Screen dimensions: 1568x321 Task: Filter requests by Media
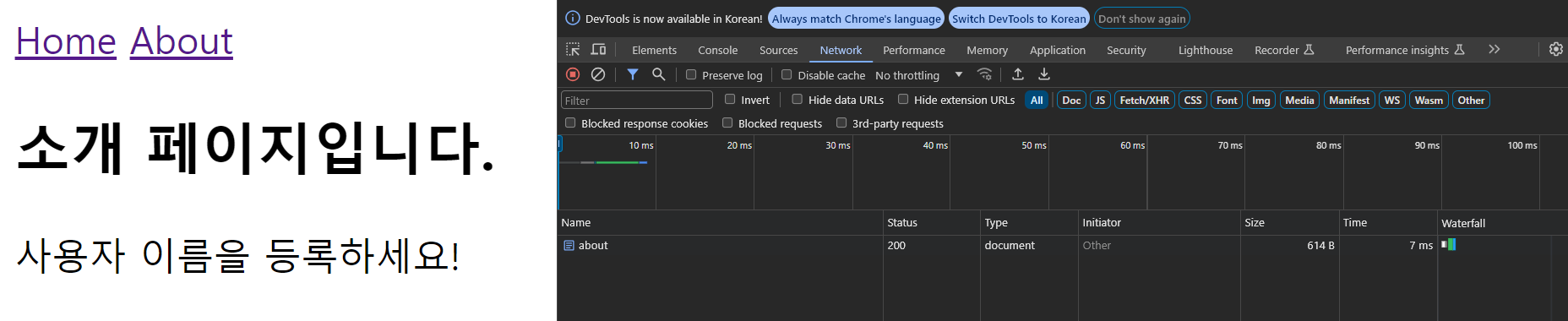1299,100
